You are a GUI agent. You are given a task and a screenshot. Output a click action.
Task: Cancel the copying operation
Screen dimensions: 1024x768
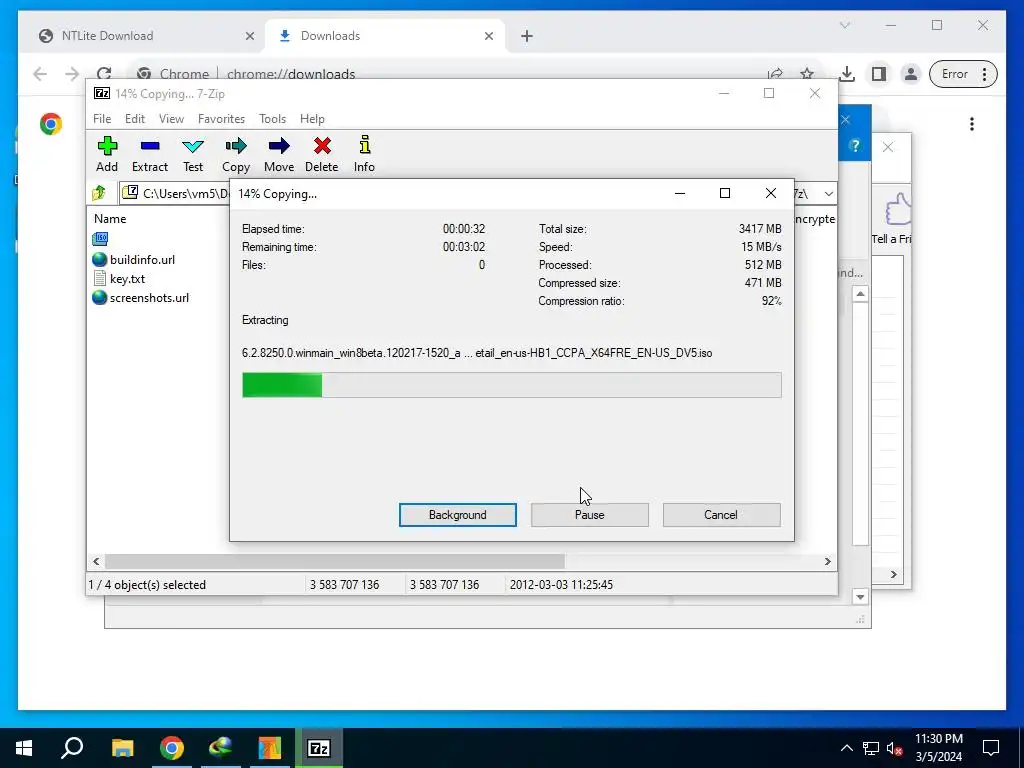click(721, 515)
